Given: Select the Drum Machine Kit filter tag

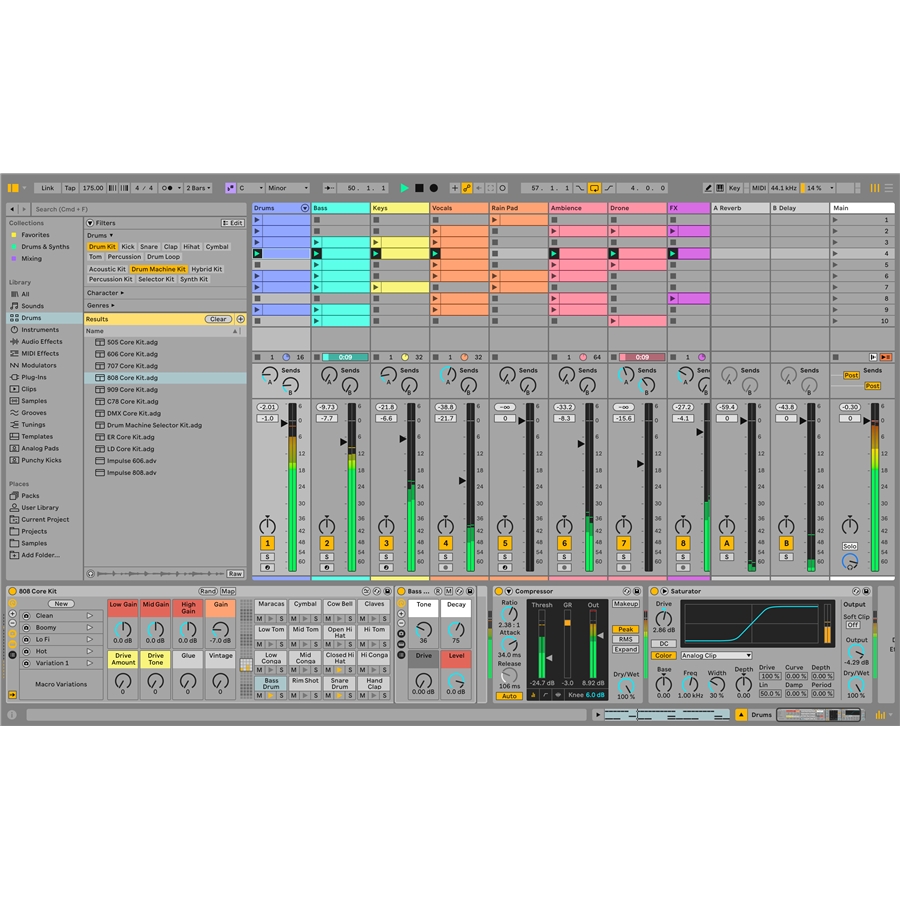Looking at the screenshot, I should pyautogui.click(x=158, y=269).
